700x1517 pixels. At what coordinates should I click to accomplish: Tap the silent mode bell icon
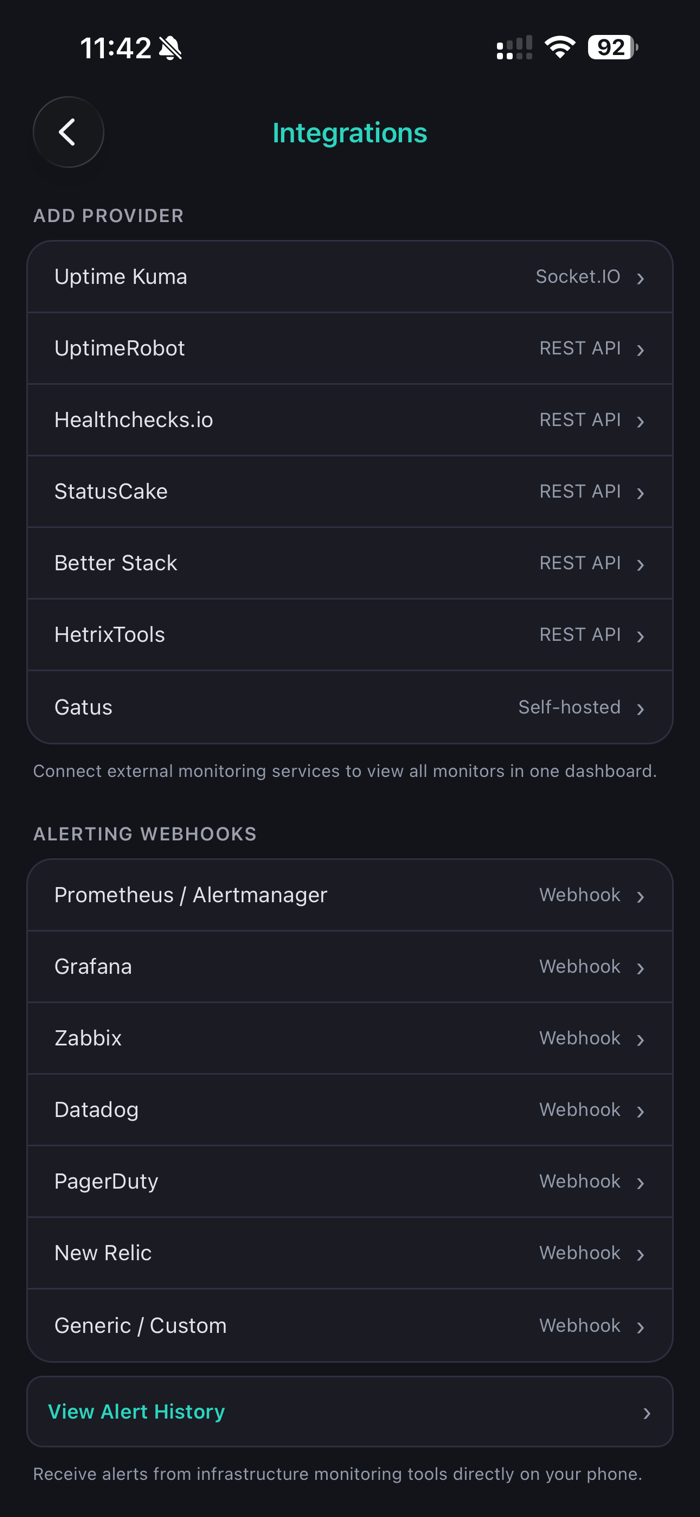click(x=170, y=48)
